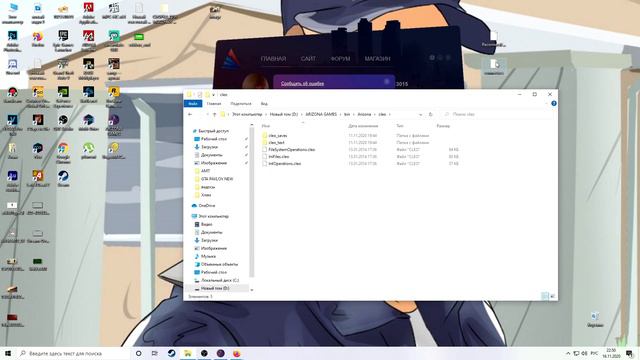Image resolution: width=640 pixels, height=360 pixels.
Task: Open GTA PAVLOV NEW quick access folder
Action: (x=217, y=179)
